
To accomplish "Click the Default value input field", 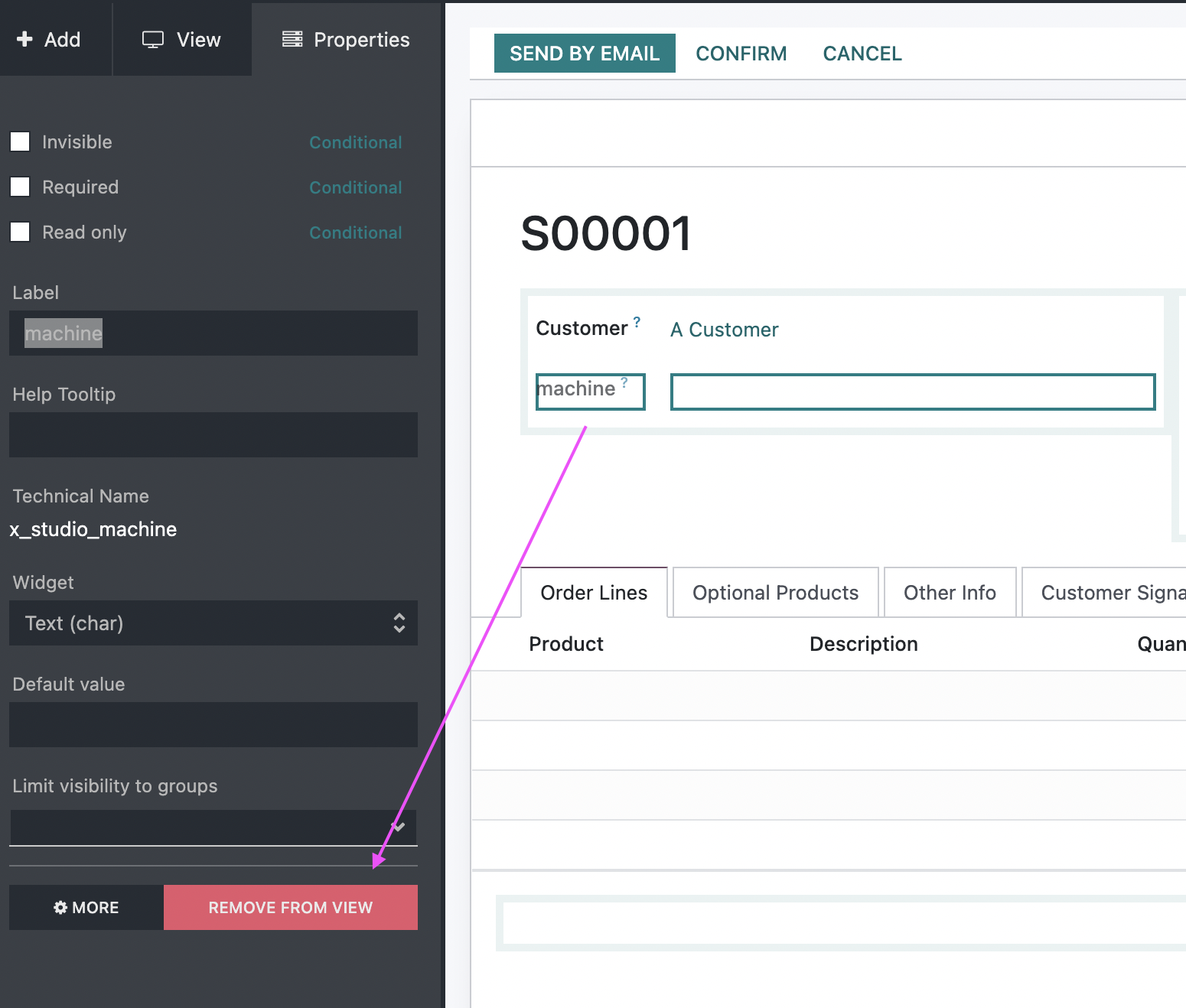I will pos(213,725).
